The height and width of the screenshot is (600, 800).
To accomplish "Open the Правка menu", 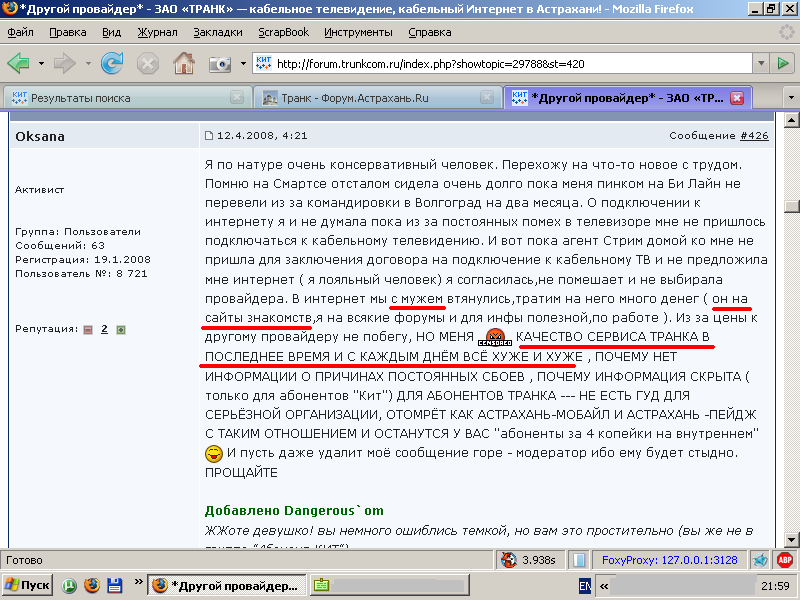I will [x=68, y=32].
